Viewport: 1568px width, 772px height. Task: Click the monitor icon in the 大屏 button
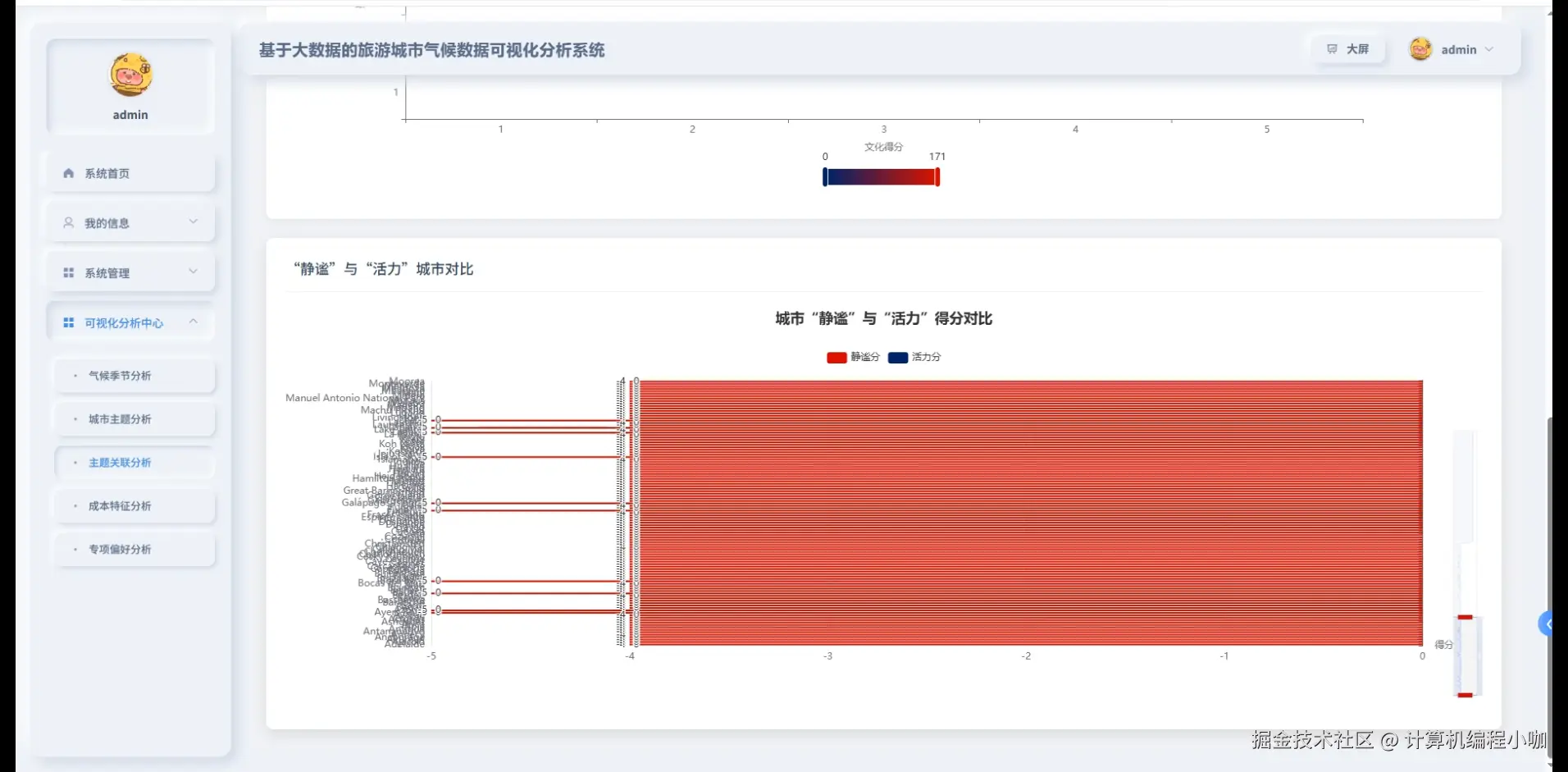pyautogui.click(x=1331, y=48)
